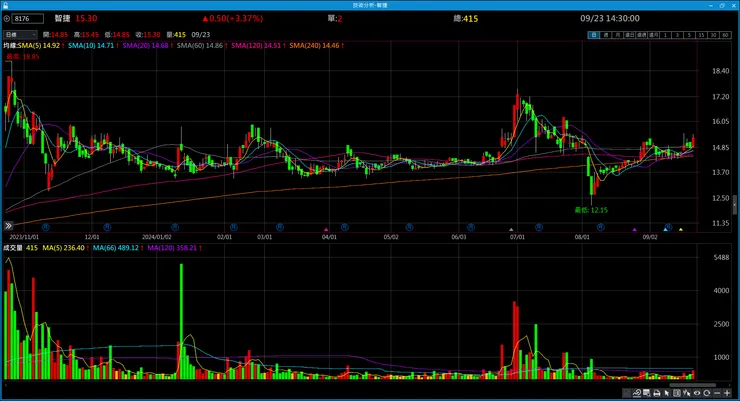Click the SMA(120) 14.51 indicator label

tap(258, 46)
